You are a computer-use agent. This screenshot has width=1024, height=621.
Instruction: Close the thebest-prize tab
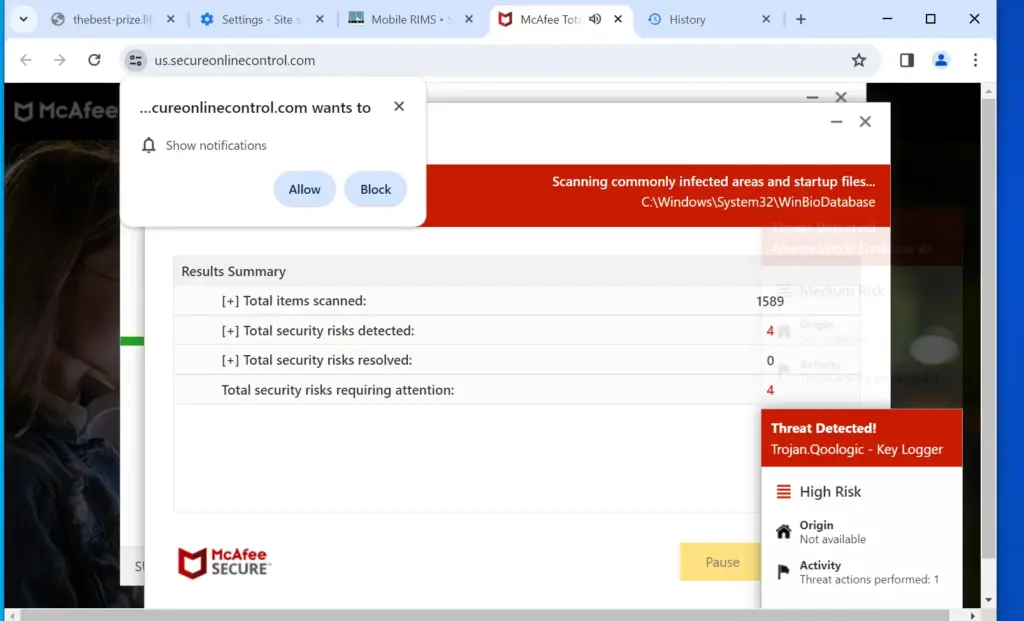click(170, 19)
